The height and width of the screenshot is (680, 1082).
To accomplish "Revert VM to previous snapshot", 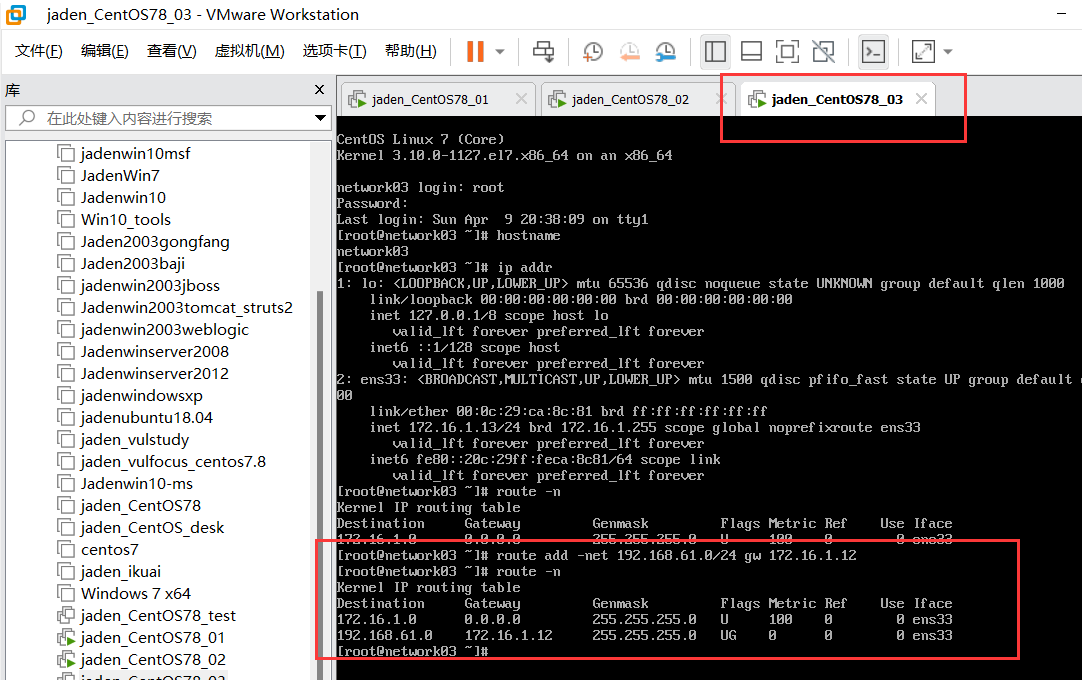I will 629,51.
